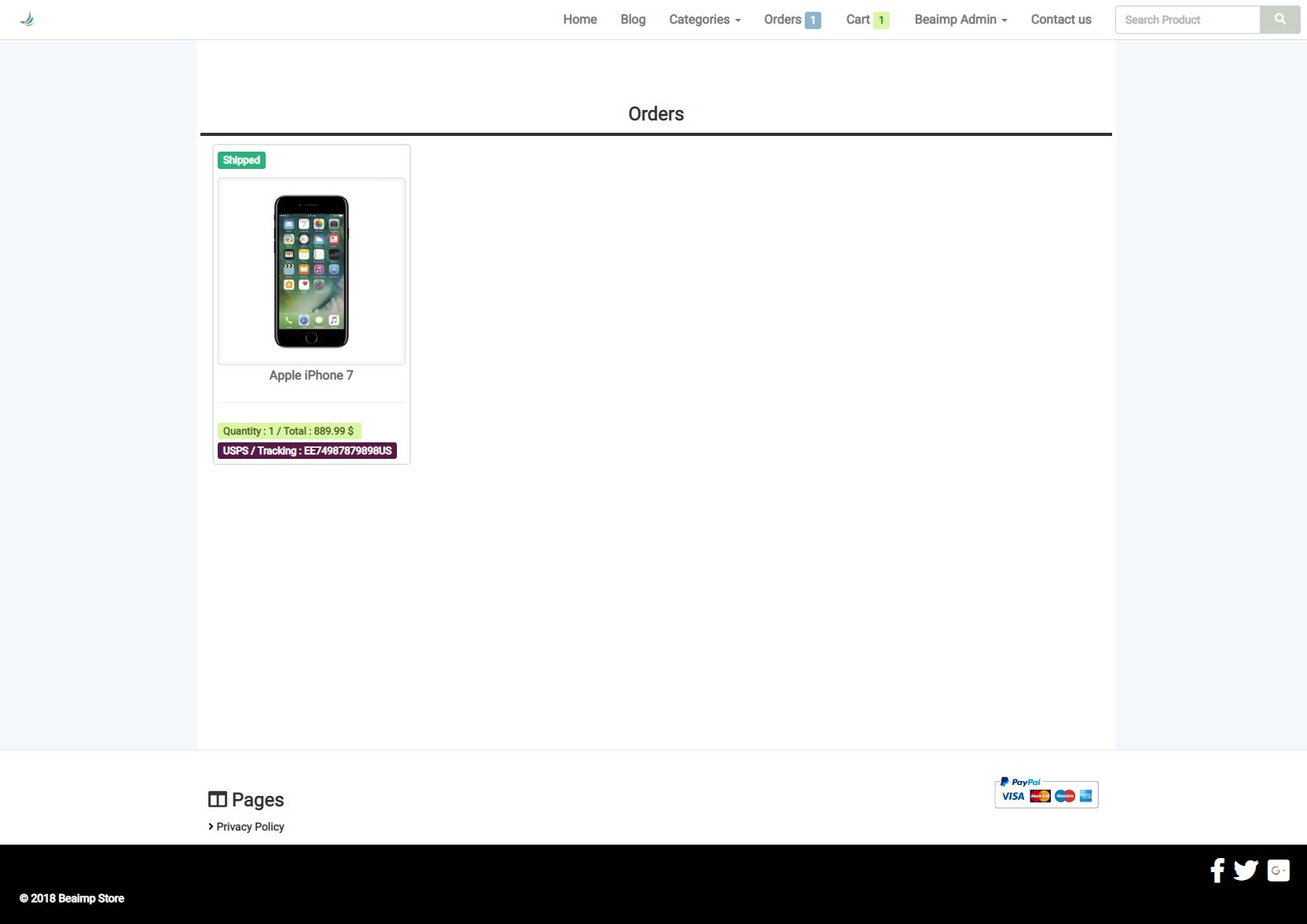Open the Contact us page

pyautogui.click(x=1061, y=20)
